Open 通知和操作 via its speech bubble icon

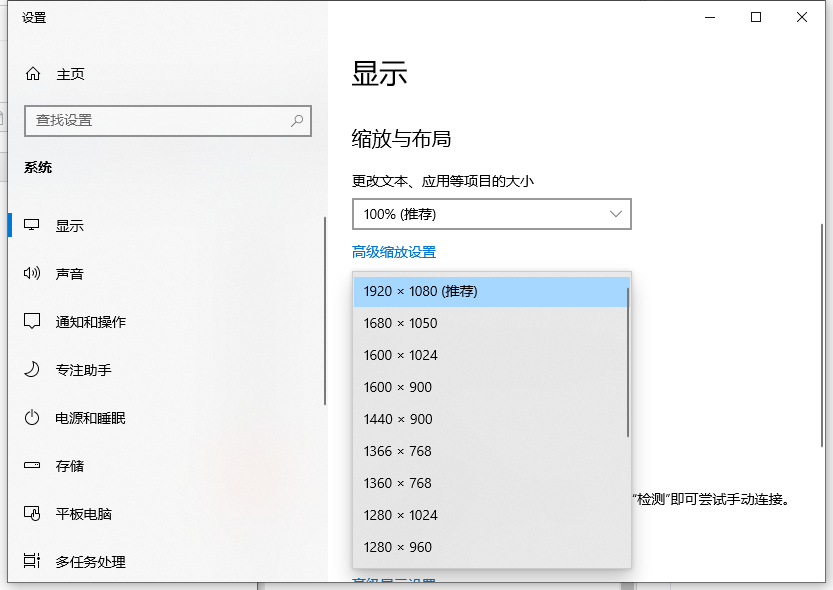click(31, 321)
